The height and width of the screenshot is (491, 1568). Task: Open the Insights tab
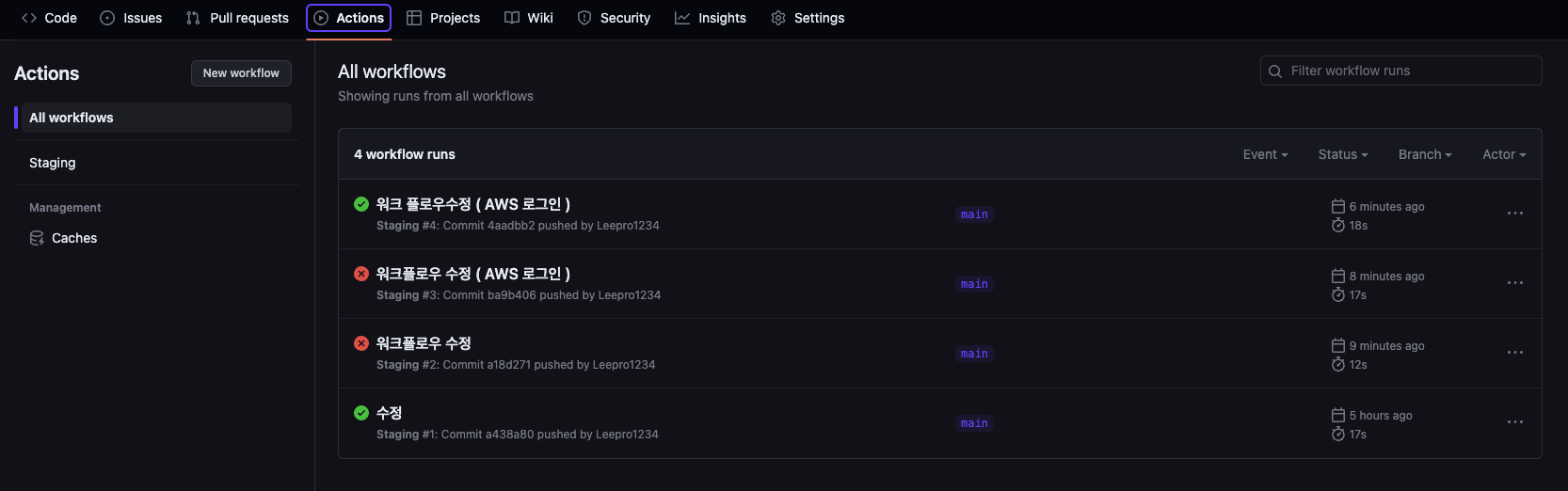pyautogui.click(x=711, y=18)
